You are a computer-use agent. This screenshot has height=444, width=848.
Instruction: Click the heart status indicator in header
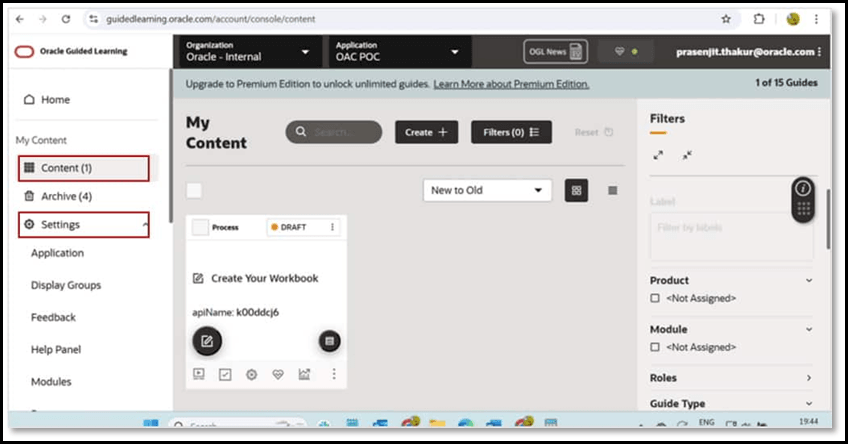[x=626, y=51]
